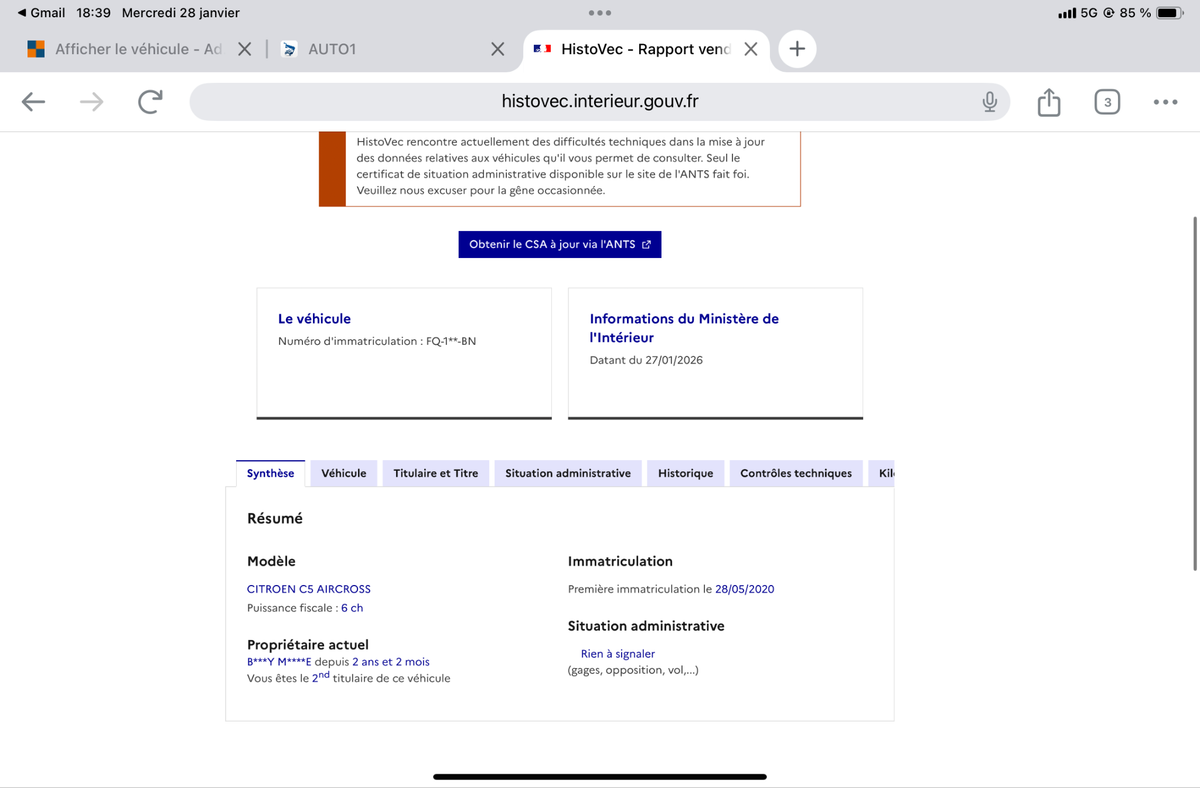The image size is (1200, 788).
Task: Reload the HistoVec page
Action: click(150, 101)
